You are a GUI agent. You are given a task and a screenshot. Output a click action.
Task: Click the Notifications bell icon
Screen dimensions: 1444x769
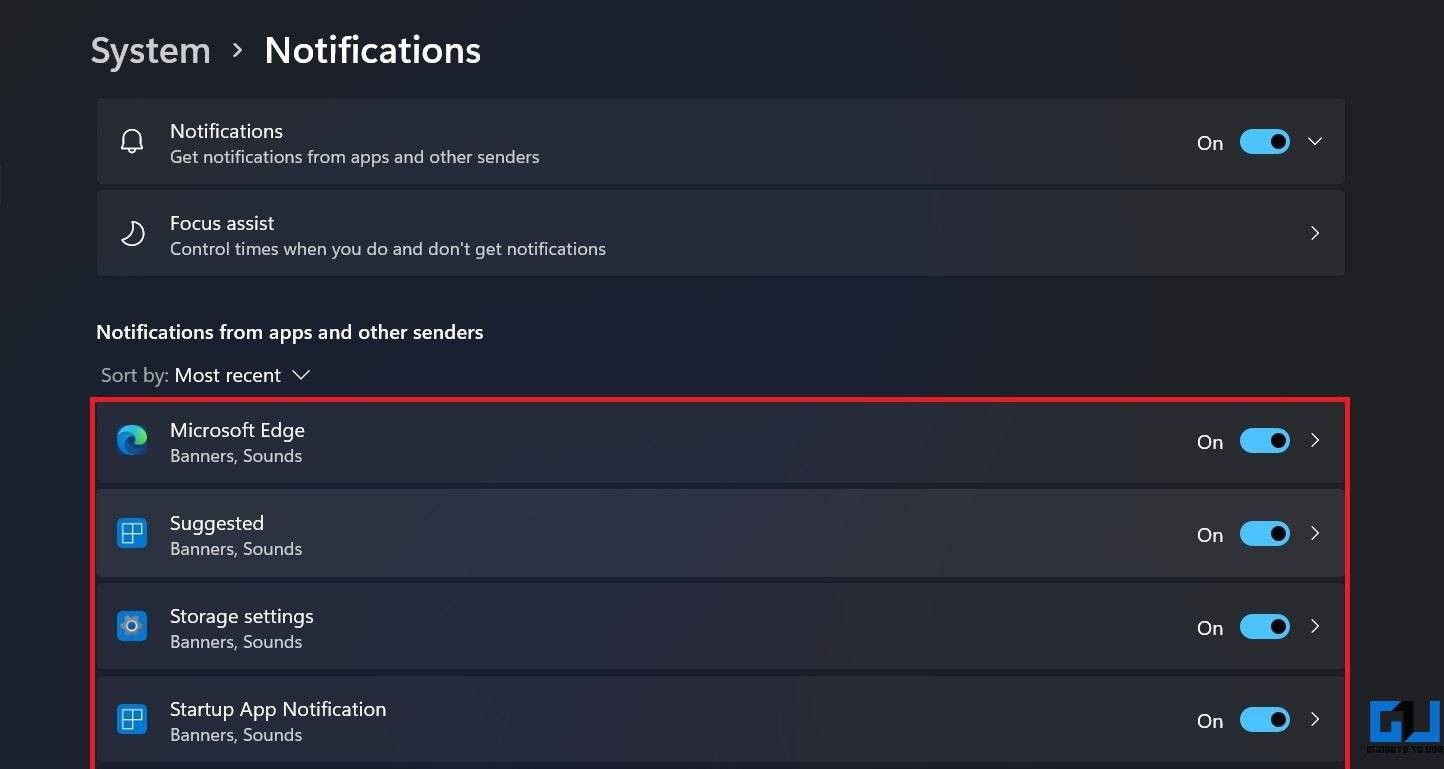[132, 142]
